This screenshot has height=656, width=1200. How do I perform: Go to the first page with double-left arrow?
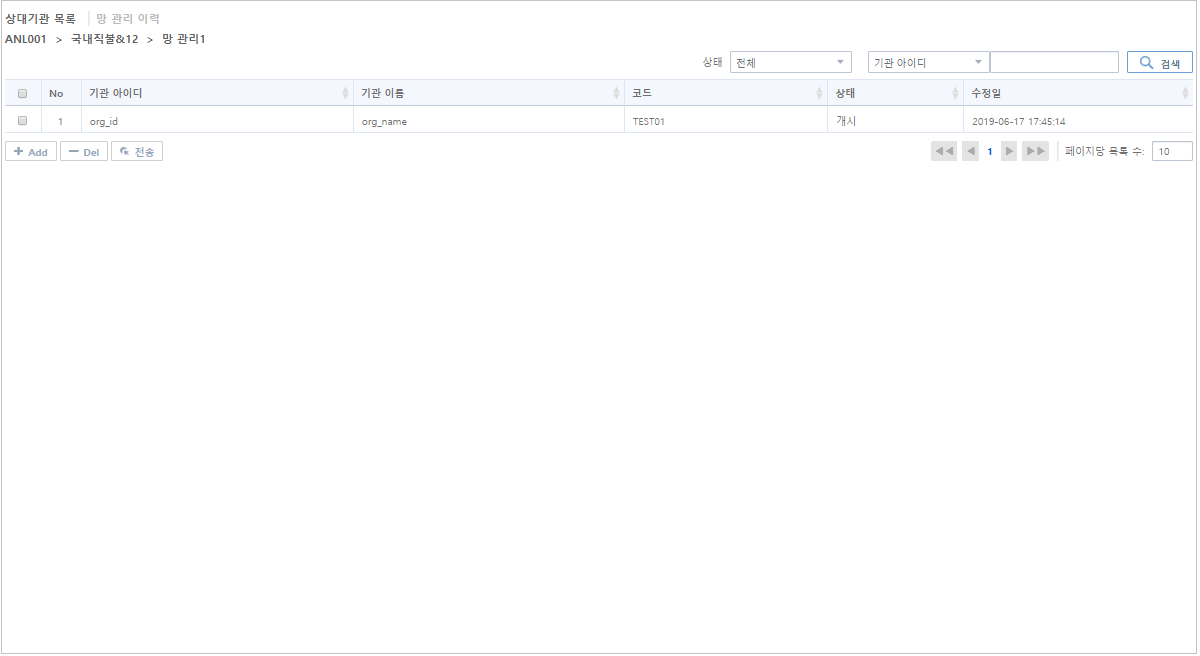coord(942,150)
